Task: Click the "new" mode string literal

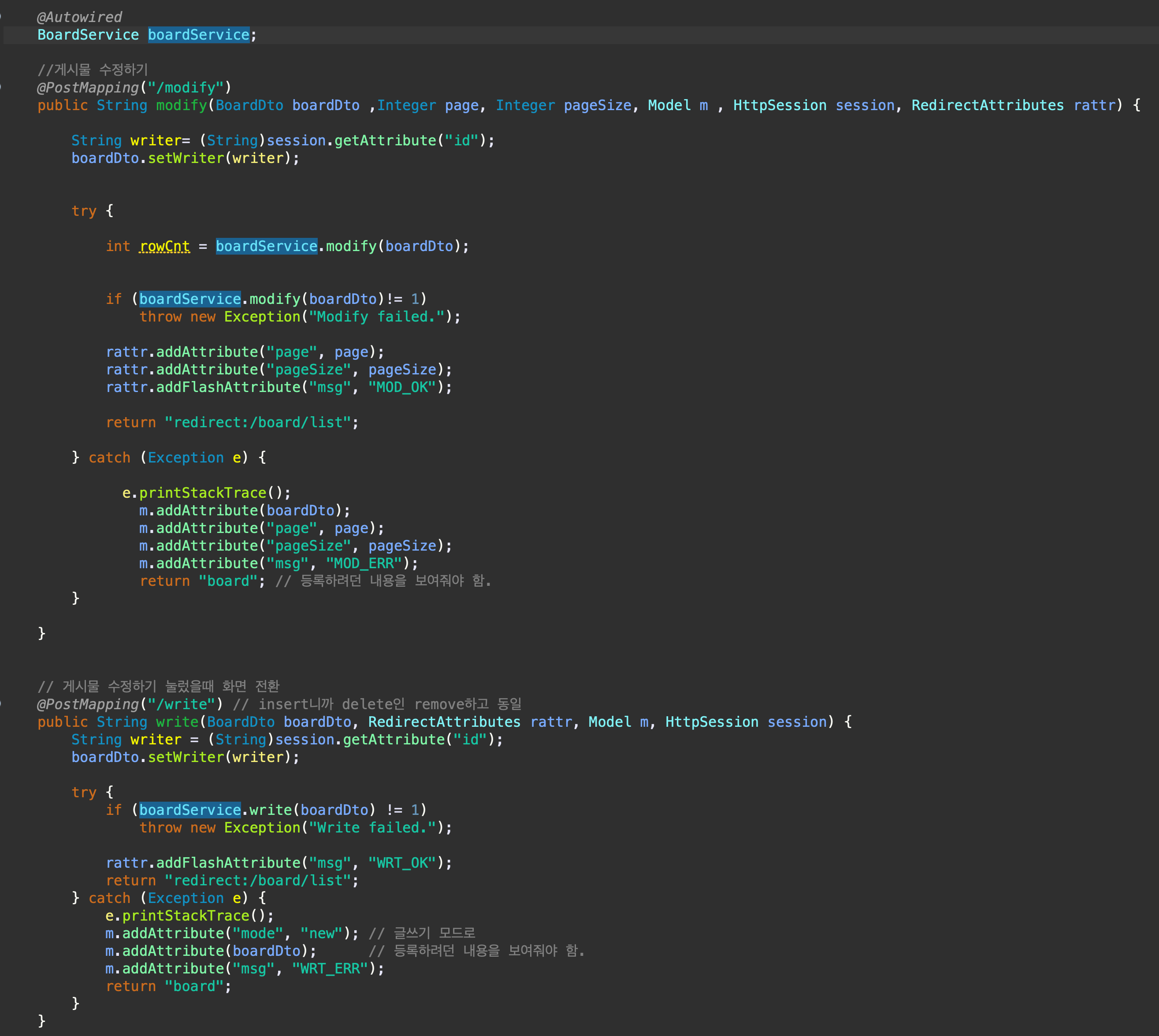Action: tap(322, 933)
